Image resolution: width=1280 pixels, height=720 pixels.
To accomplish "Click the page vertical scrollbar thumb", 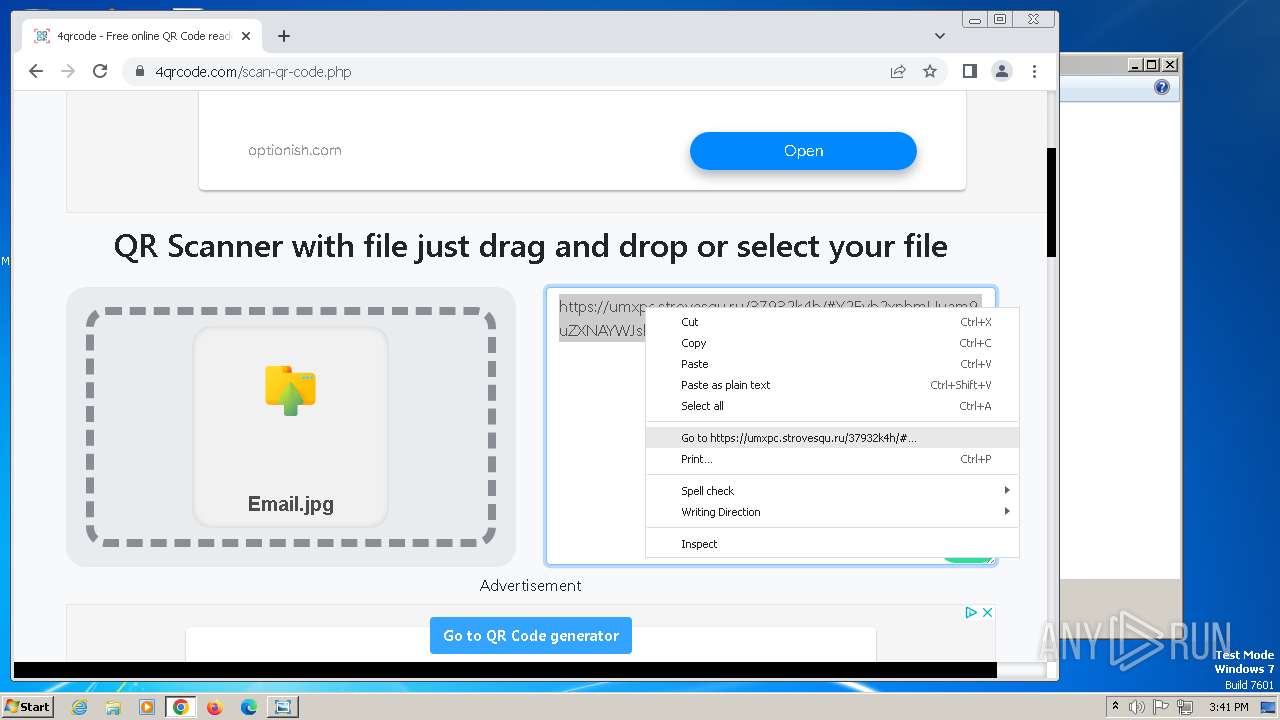I will tap(1051, 202).
